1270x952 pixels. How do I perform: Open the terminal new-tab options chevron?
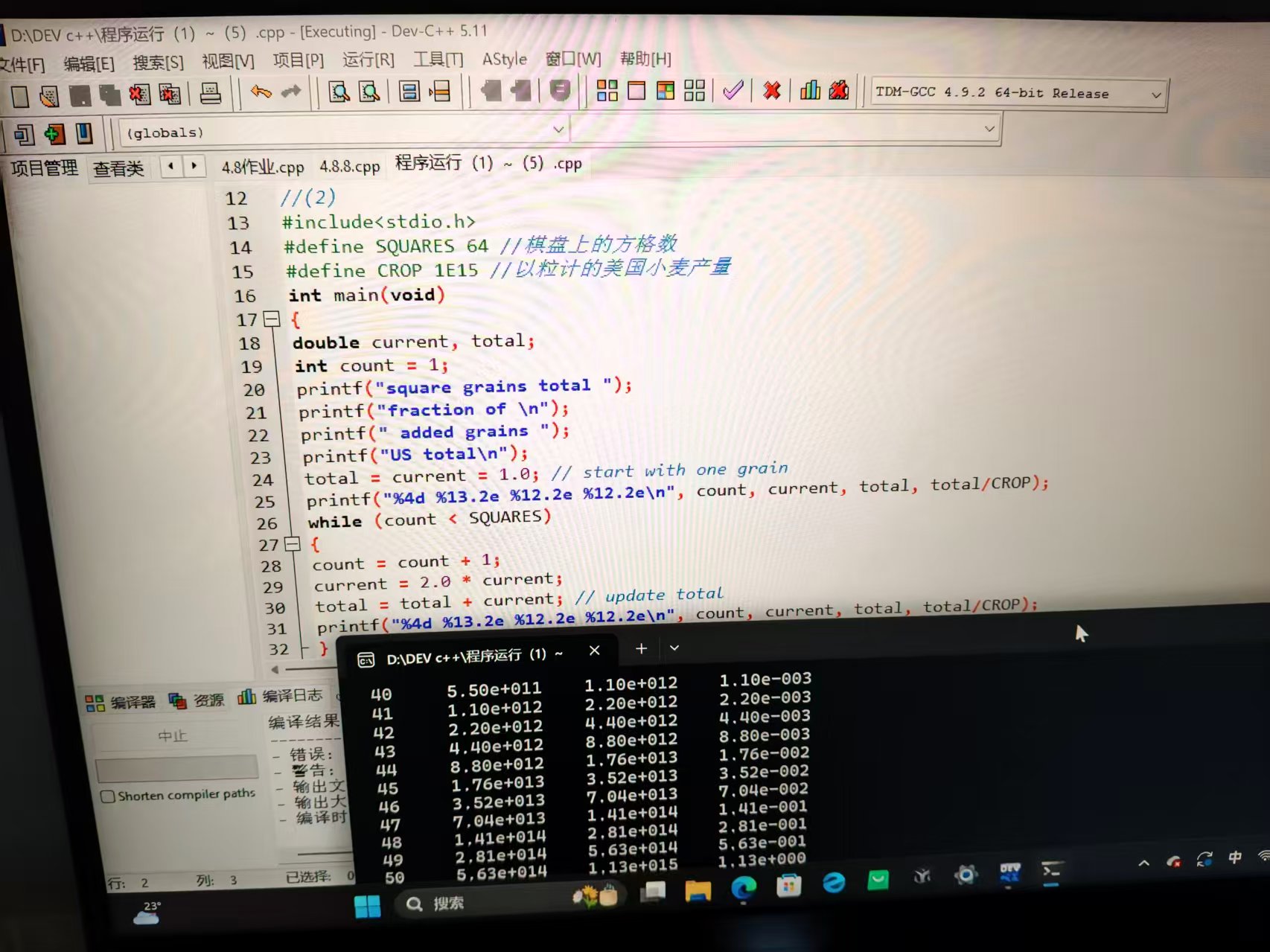coord(674,648)
